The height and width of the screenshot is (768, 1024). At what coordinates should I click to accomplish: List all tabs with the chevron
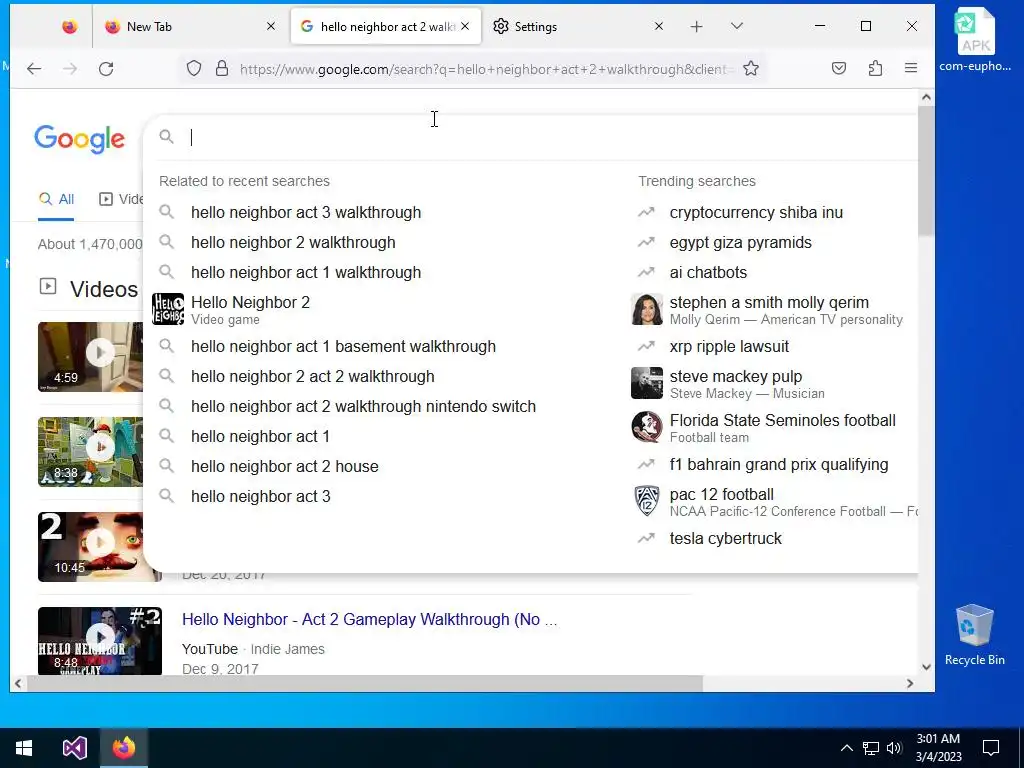coord(737,26)
